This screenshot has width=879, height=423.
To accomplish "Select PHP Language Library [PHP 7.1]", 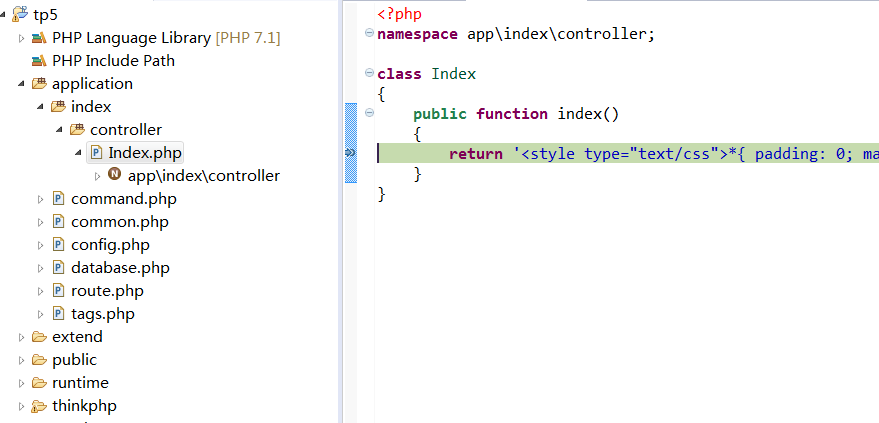I will 166,38.
